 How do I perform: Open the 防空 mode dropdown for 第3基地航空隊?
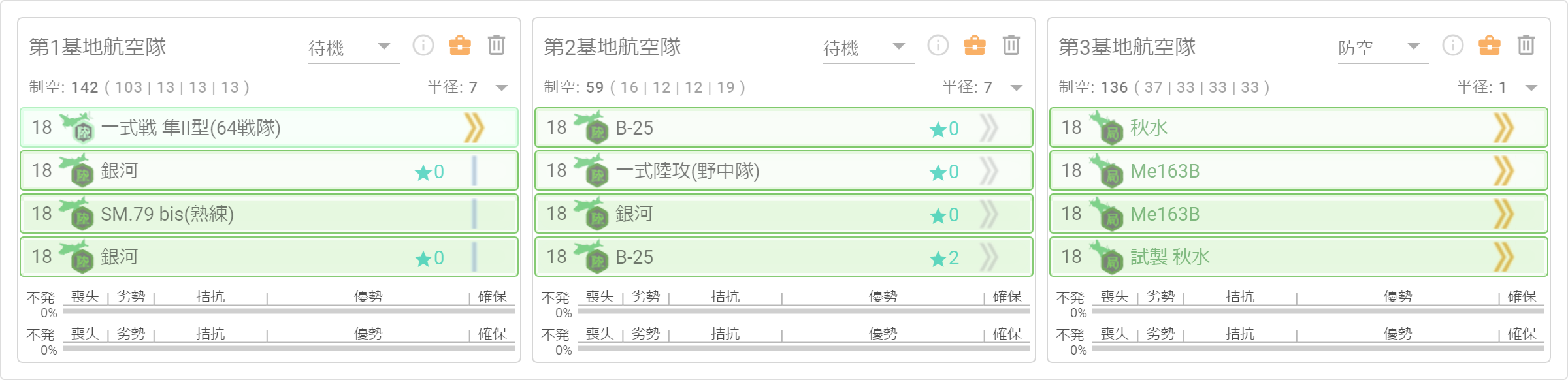[1383, 48]
